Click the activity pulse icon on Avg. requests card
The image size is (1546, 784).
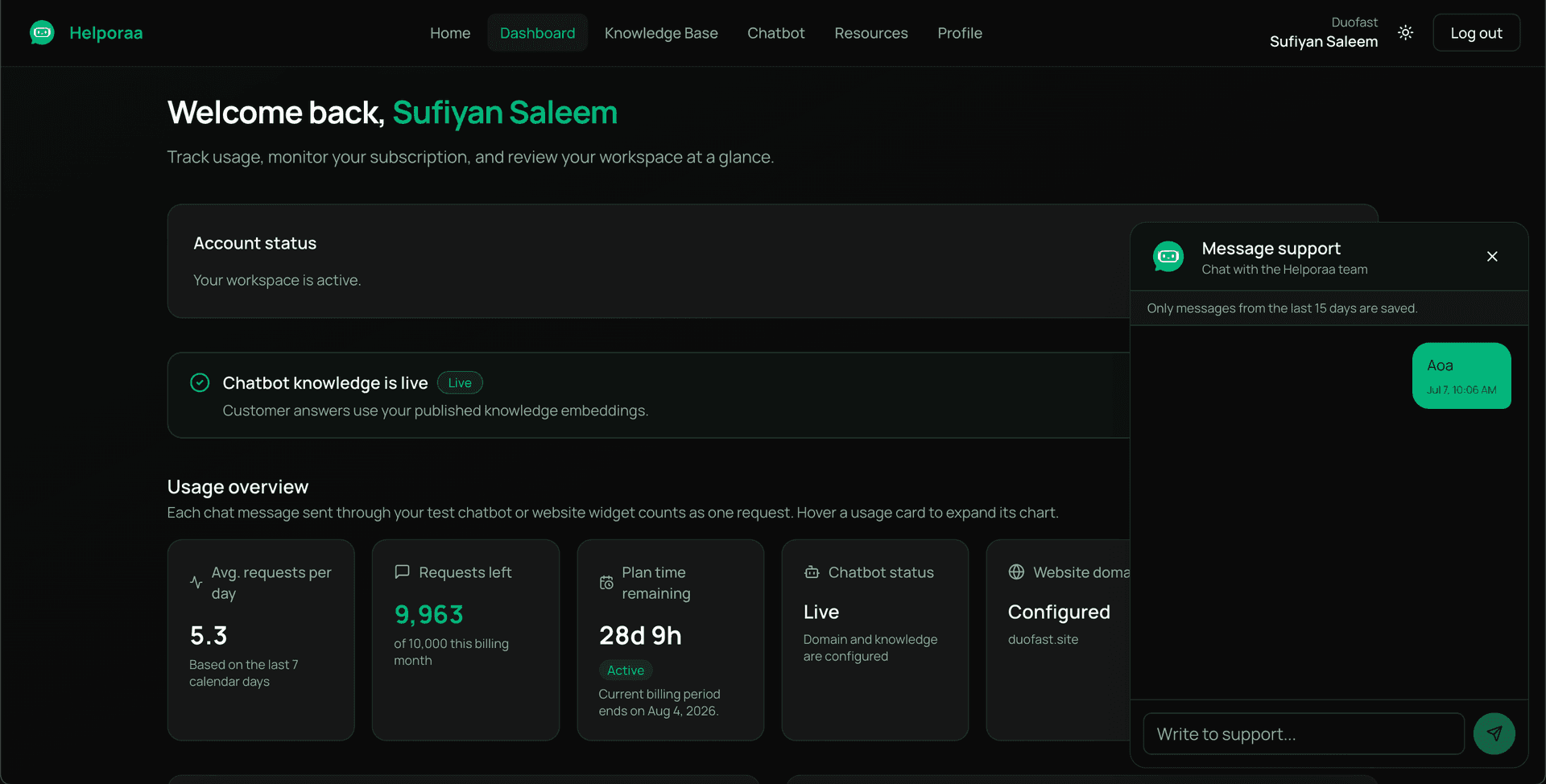coord(196,582)
